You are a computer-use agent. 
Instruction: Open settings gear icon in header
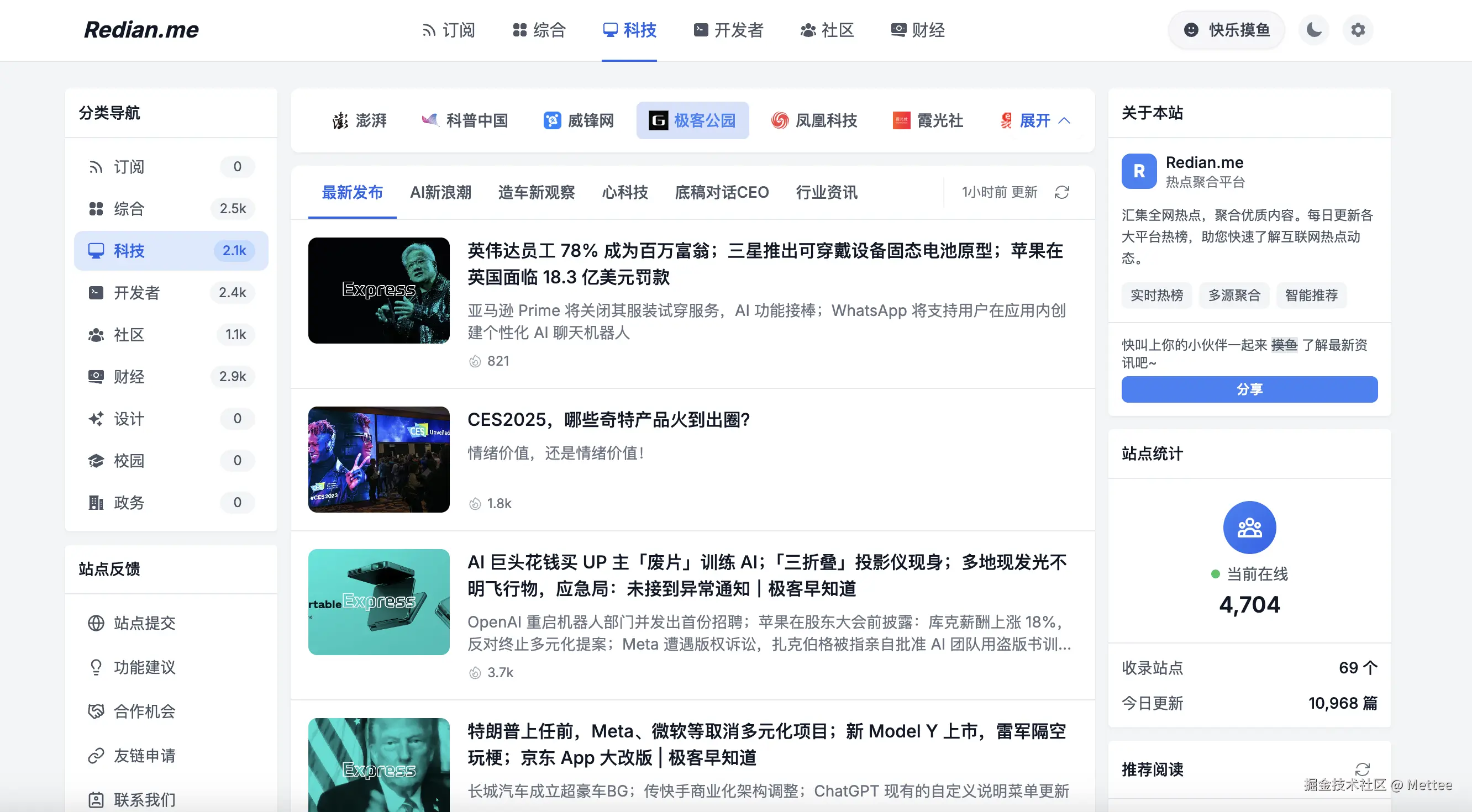pyautogui.click(x=1358, y=30)
